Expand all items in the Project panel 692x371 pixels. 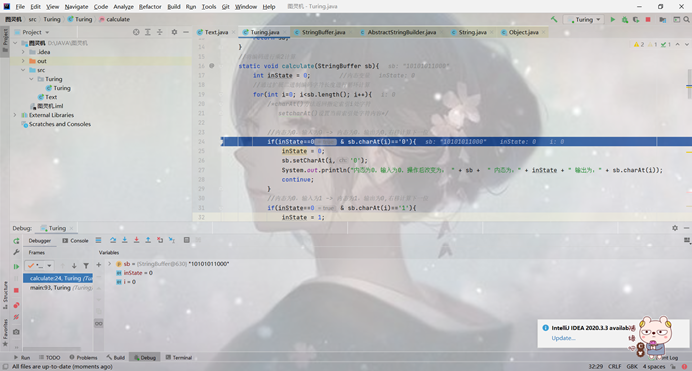148,32
